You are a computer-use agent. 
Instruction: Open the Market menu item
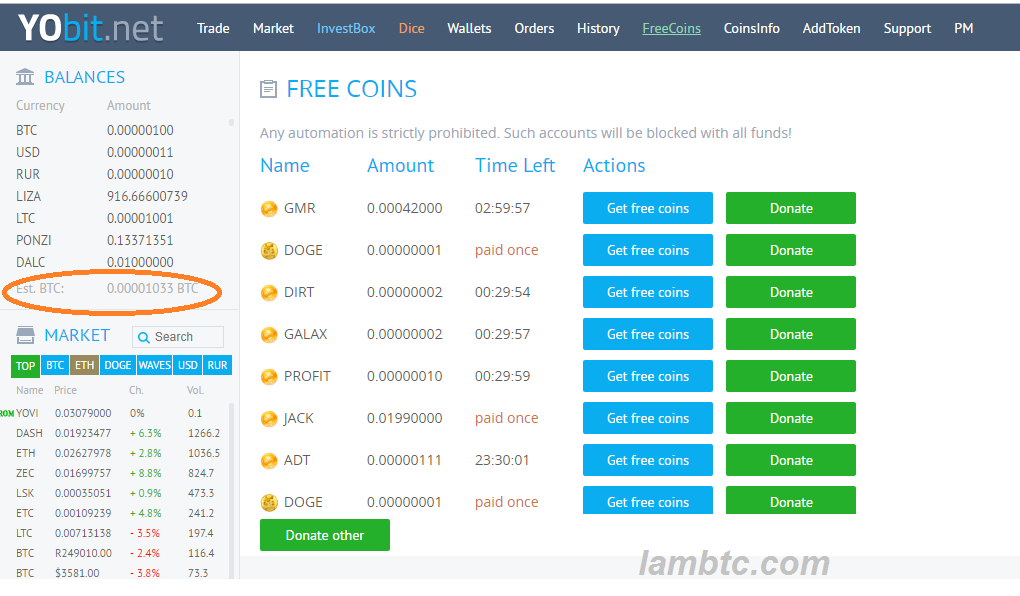[x=273, y=29]
